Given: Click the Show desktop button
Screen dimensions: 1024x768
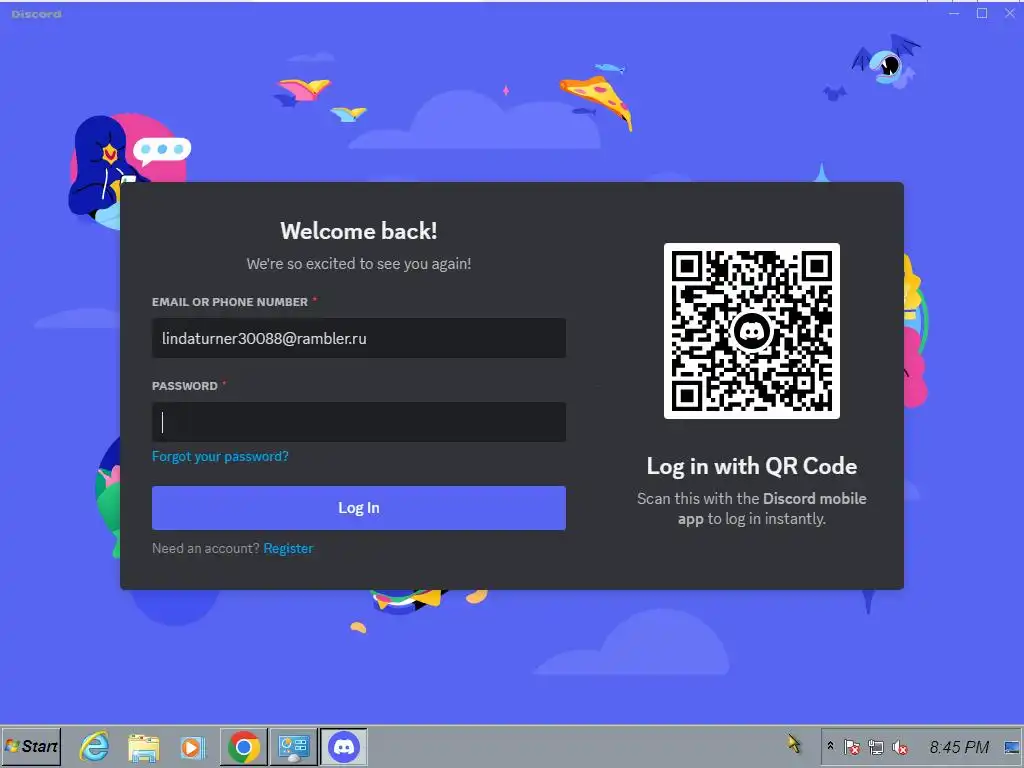Looking at the screenshot, I should click(1012, 746).
